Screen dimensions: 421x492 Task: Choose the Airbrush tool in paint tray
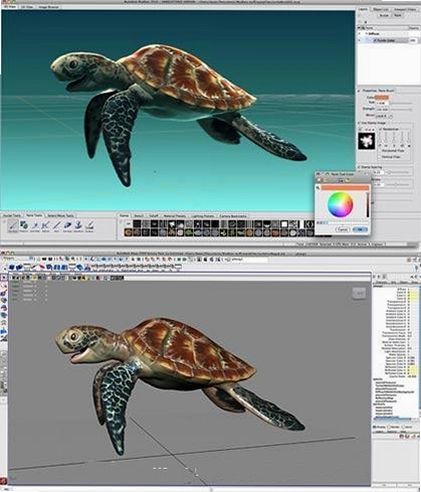[x=46, y=225]
